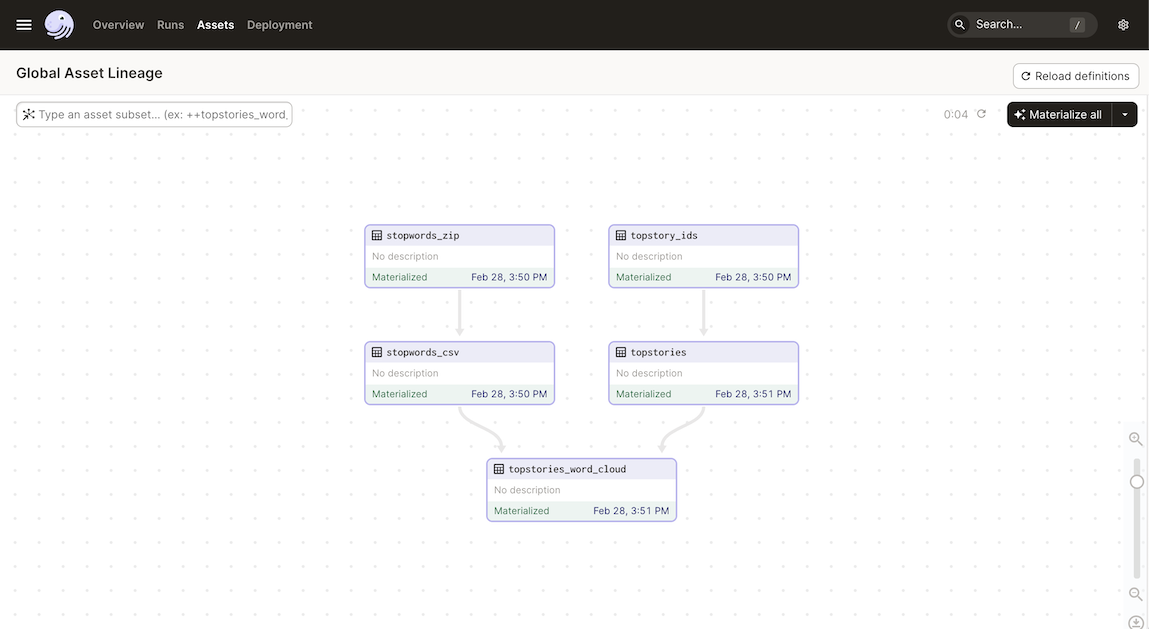1149x629 pixels.
Task: Click the table icon on stopwords_zip
Action: (x=377, y=236)
